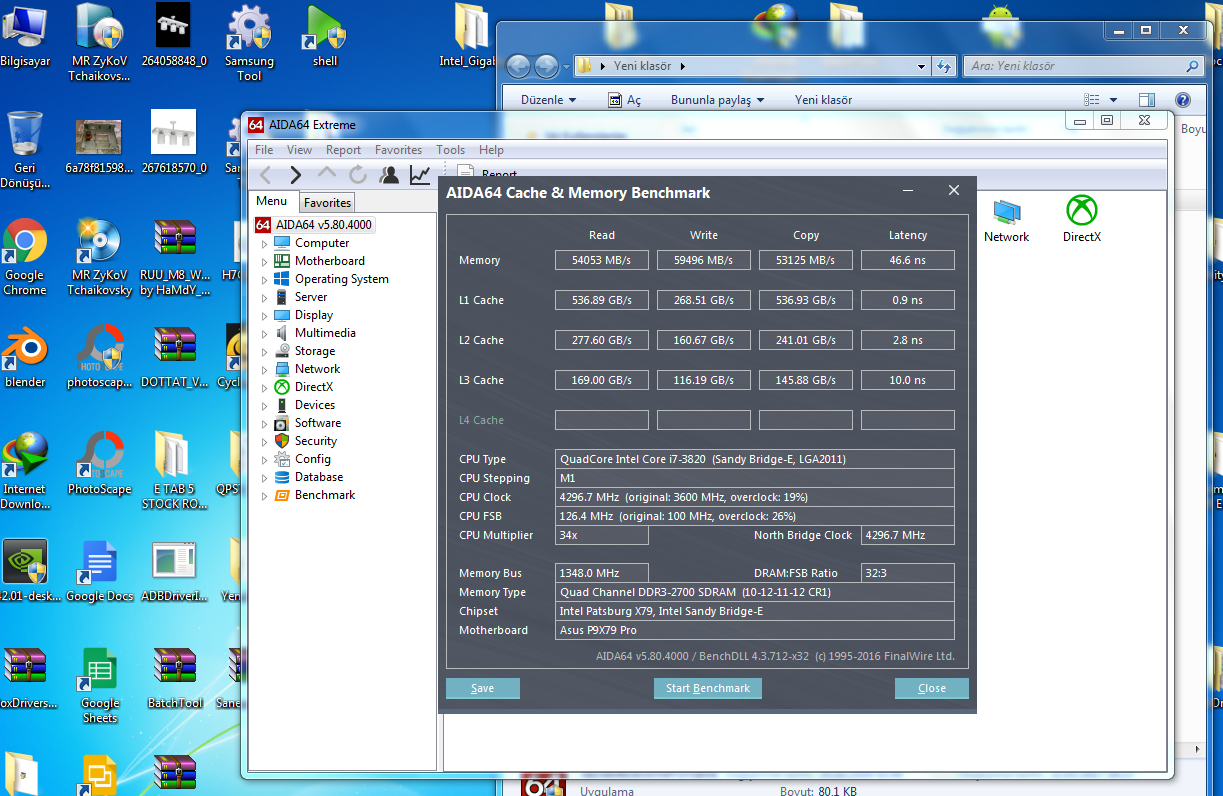Select Config in the AIDA64 tree
This screenshot has height=796, width=1223.
click(313, 459)
